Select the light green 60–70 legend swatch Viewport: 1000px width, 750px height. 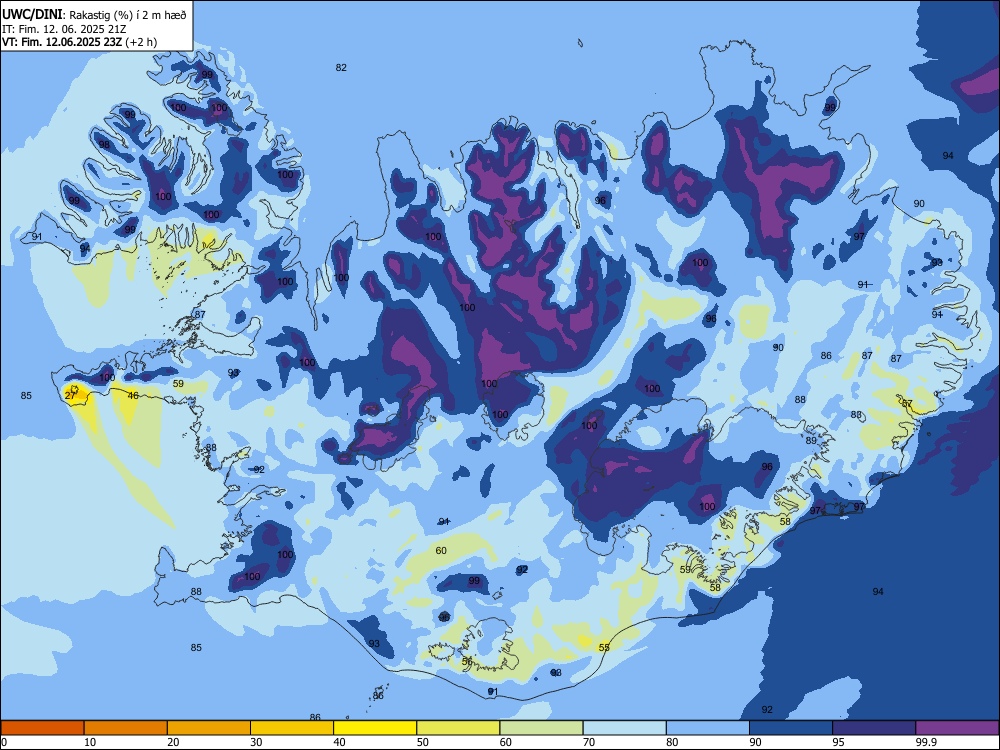point(541,728)
